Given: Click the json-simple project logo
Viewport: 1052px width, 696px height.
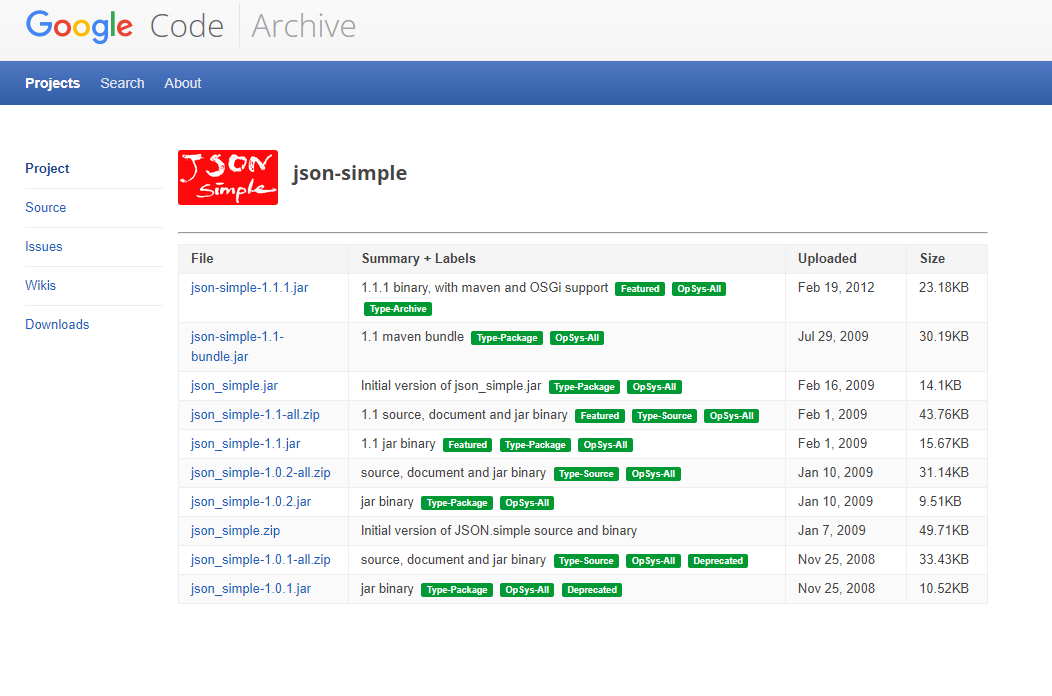Looking at the screenshot, I should click(228, 177).
